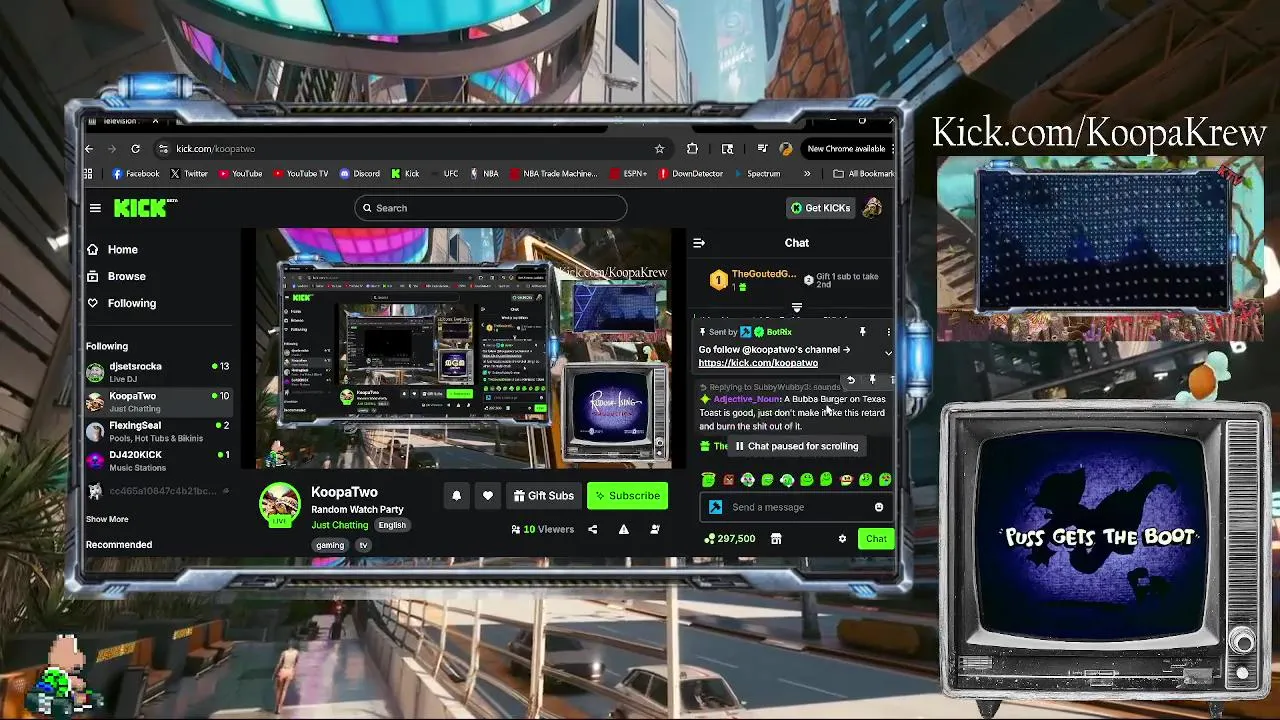The image size is (1280, 720).
Task: Subscribe to KoopaTwo with the green button
Action: click(x=627, y=496)
